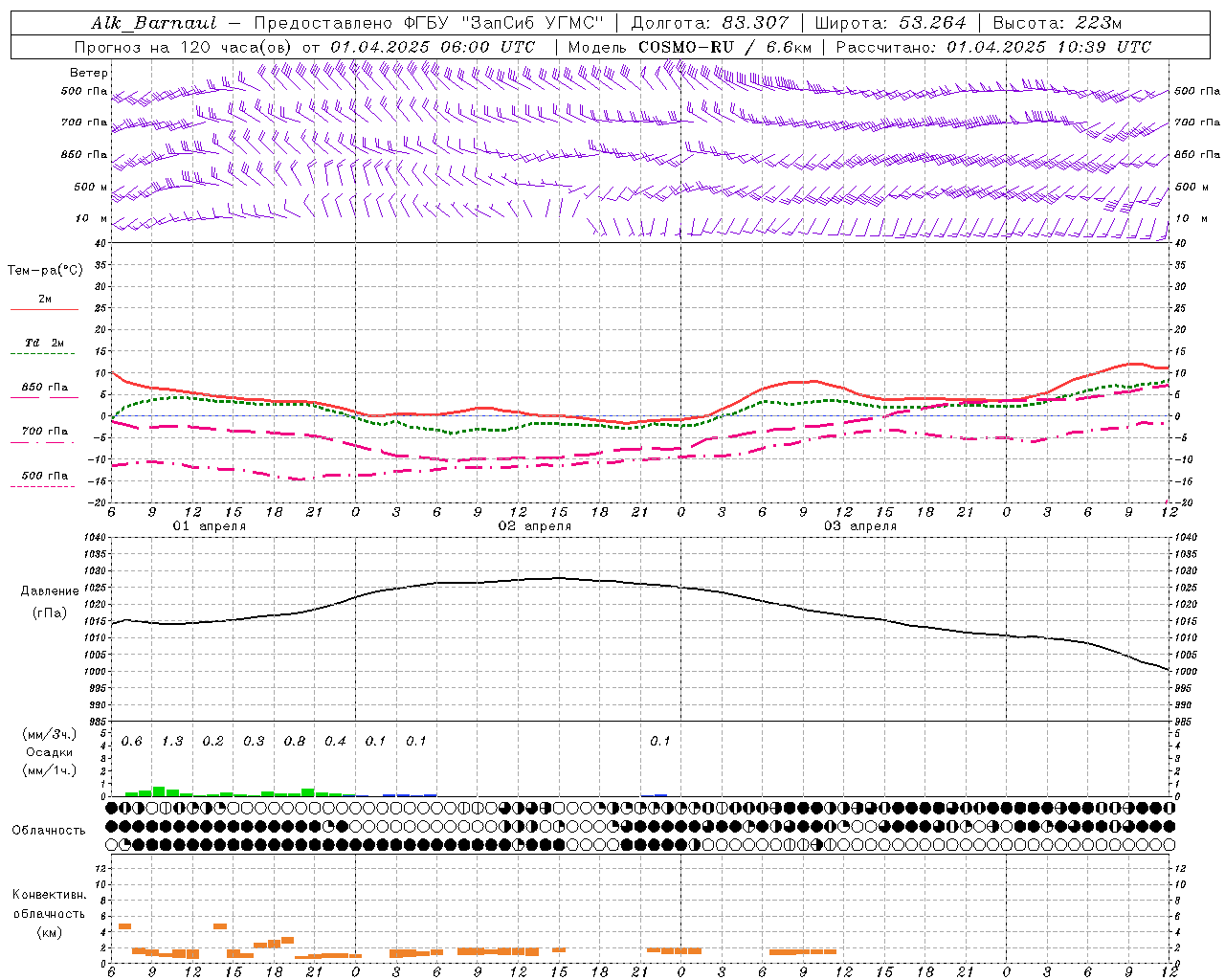Click the Облачность cloud cover label

pyautogui.click(x=49, y=831)
